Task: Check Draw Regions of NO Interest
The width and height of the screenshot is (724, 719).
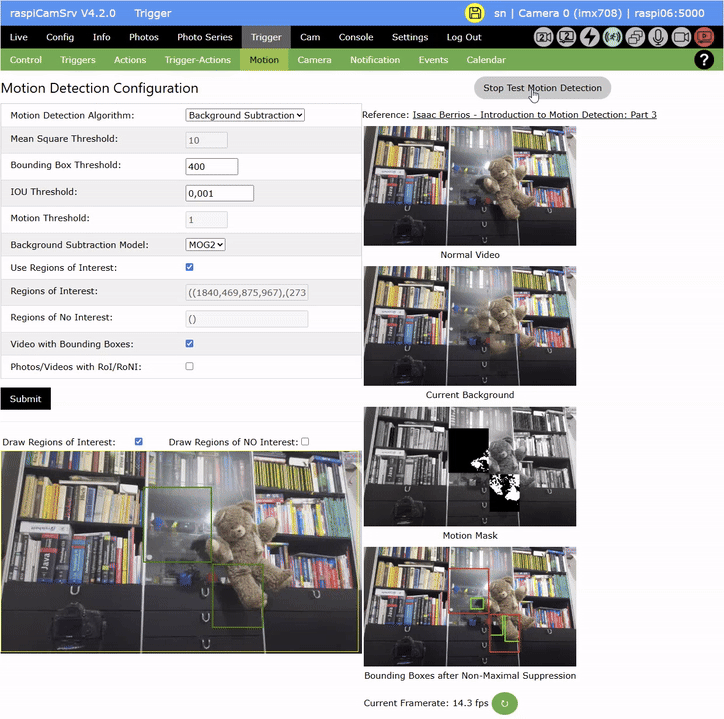Action: pyautogui.click(x=305, y=442)
